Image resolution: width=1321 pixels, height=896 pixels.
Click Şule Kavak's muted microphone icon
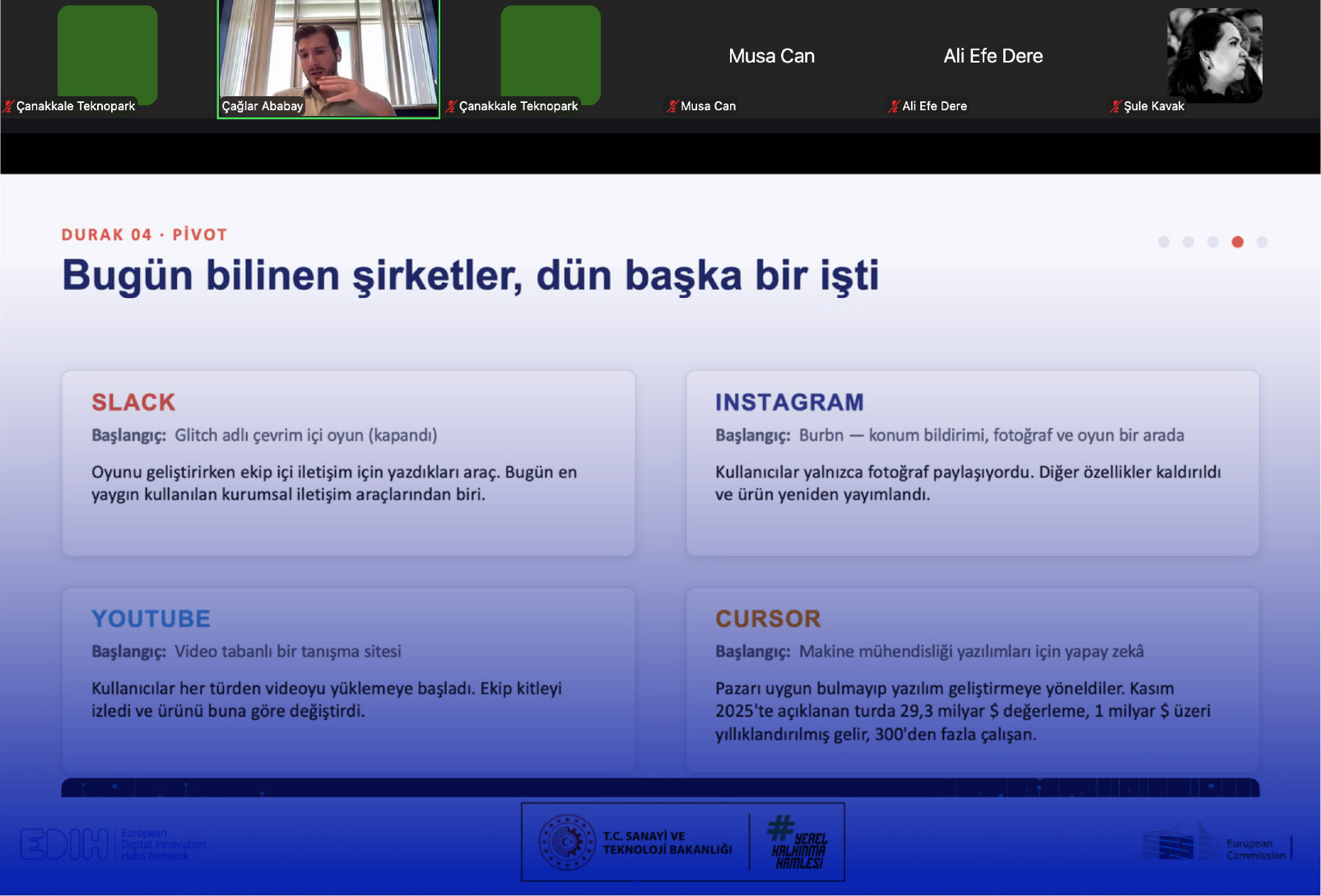pyautogui.click(x=1115, y=106)
